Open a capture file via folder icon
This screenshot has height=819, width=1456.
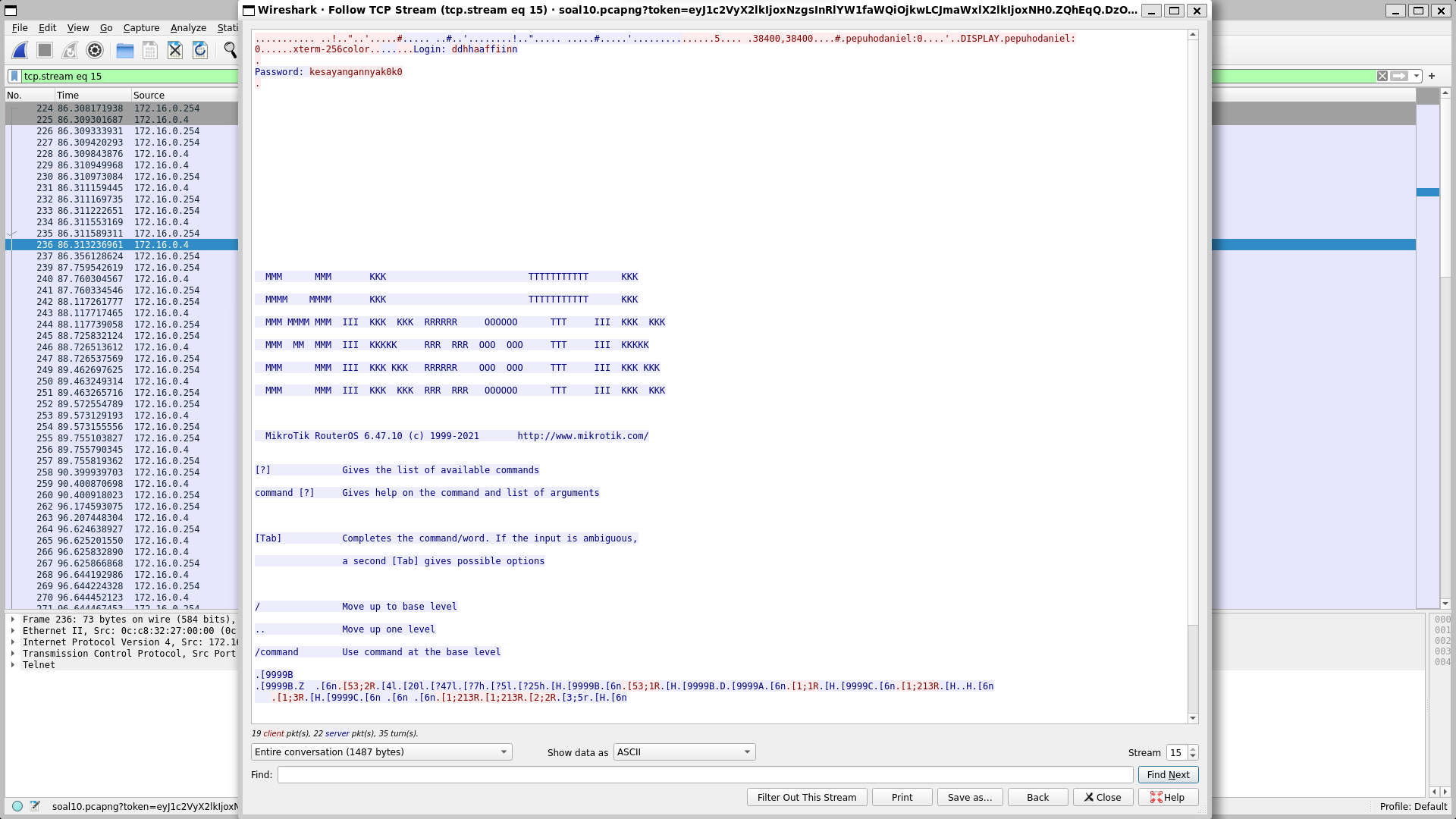tap(124, 51)
